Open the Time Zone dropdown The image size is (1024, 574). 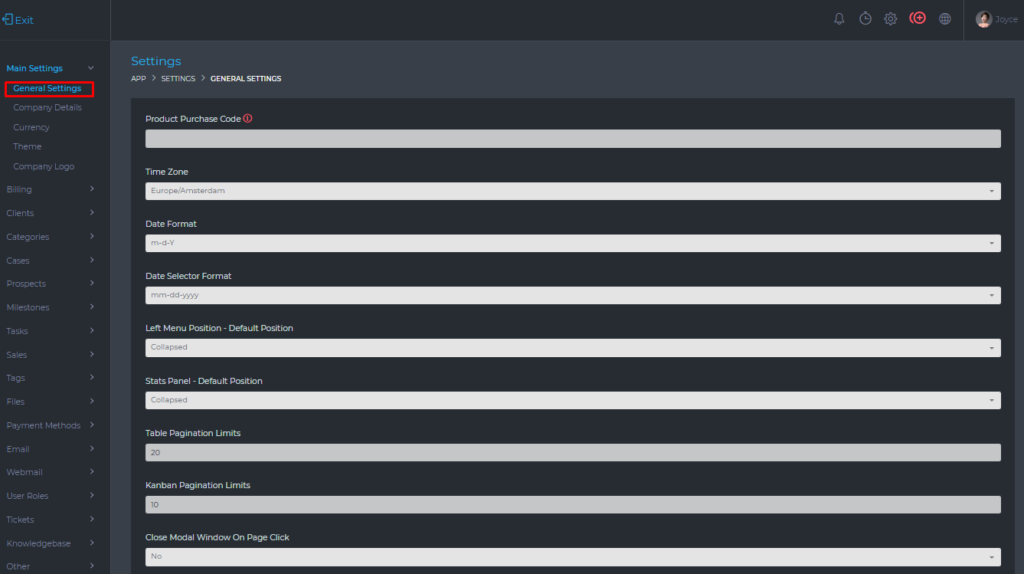(x=573, y=191)
